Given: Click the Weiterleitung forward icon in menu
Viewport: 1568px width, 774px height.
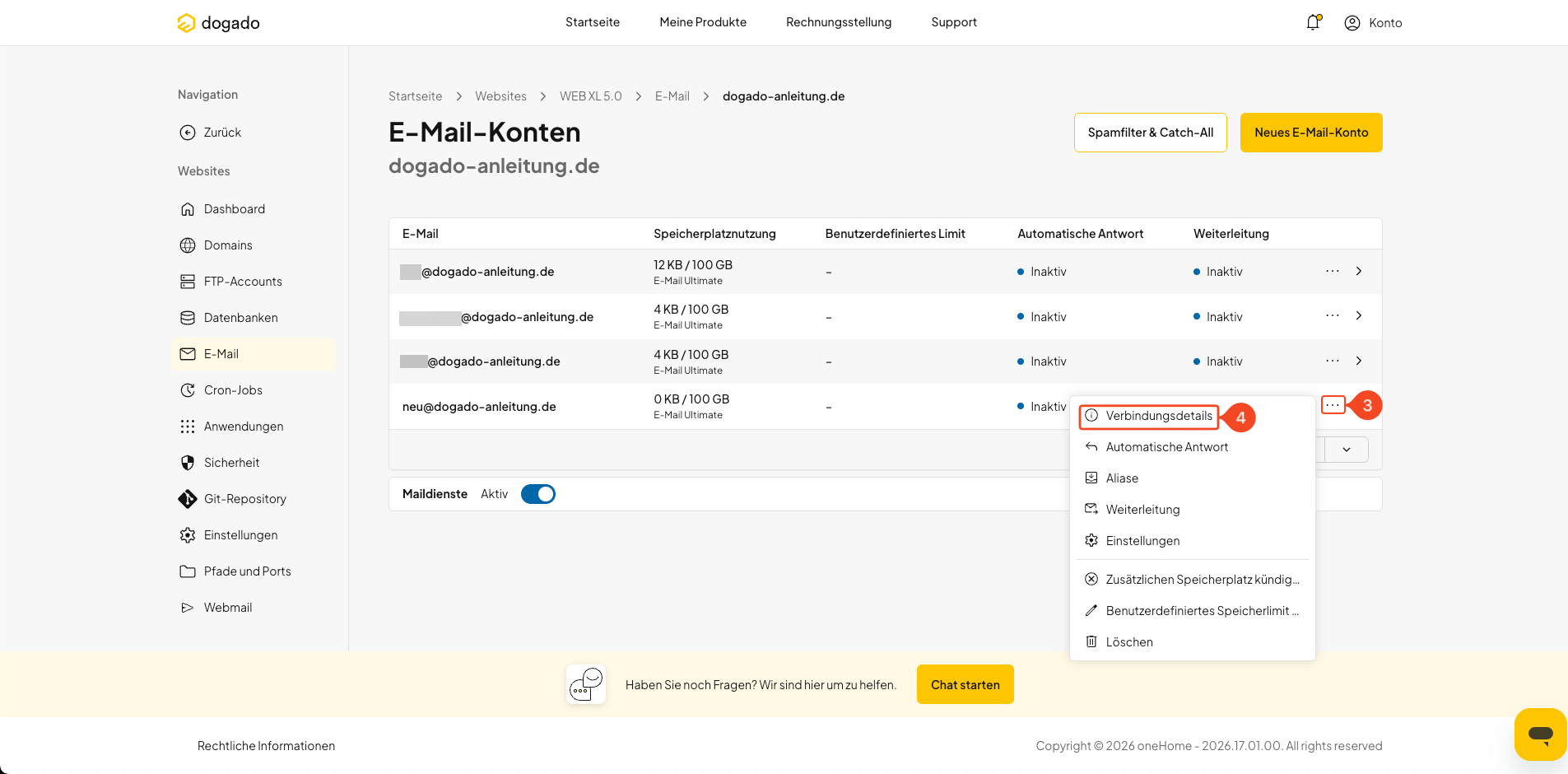Looking at the screenshot, I should coord(1091,509).
